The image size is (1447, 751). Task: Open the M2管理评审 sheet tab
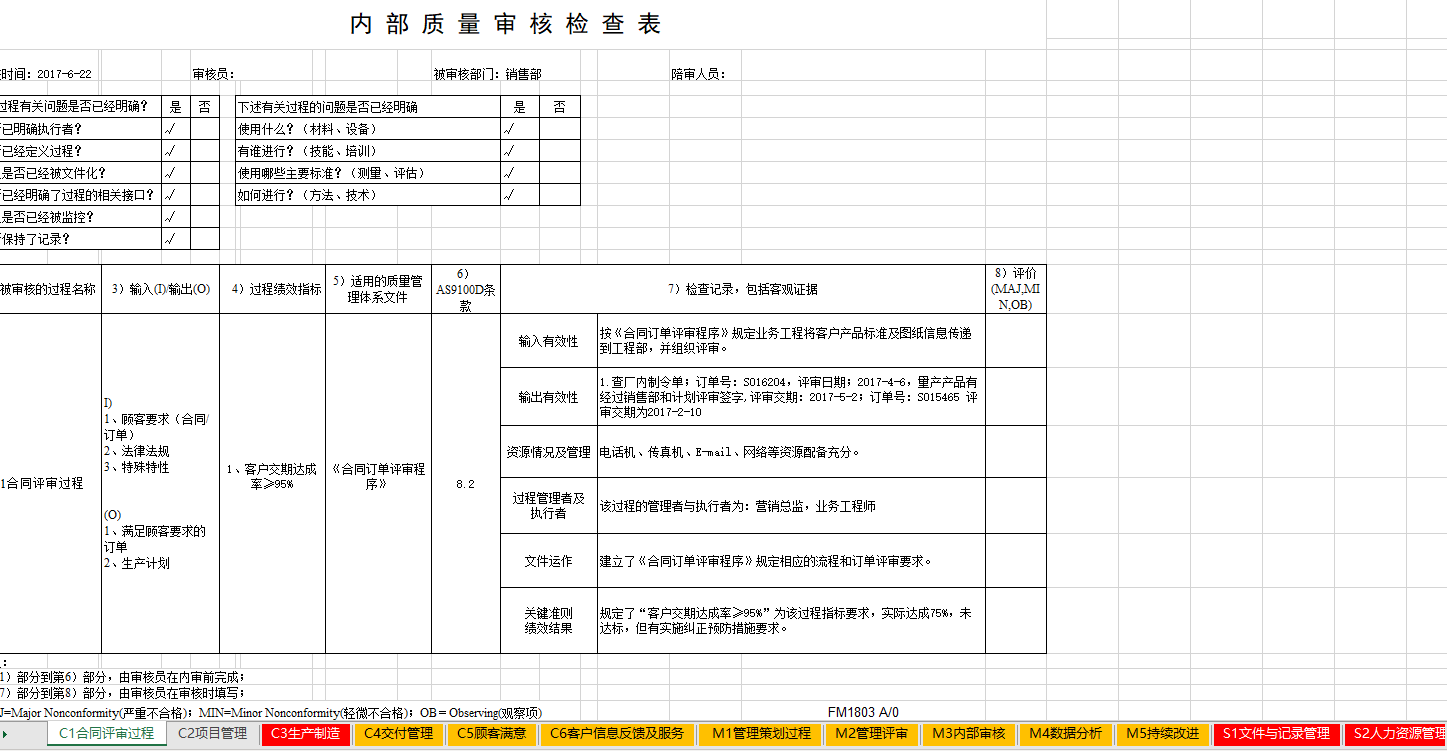871,734
